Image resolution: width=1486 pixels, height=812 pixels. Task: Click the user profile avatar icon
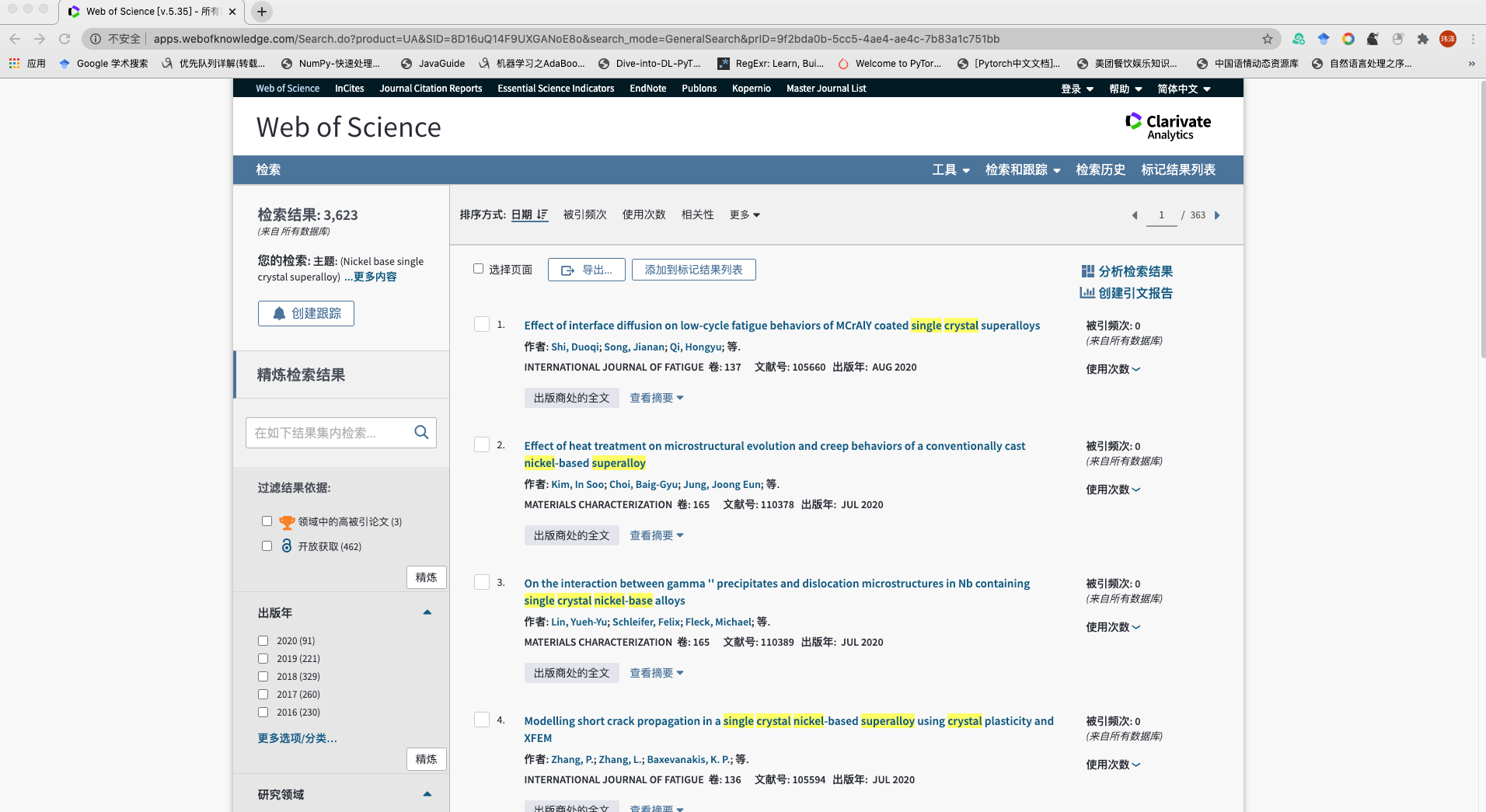tap(1448, 39)
